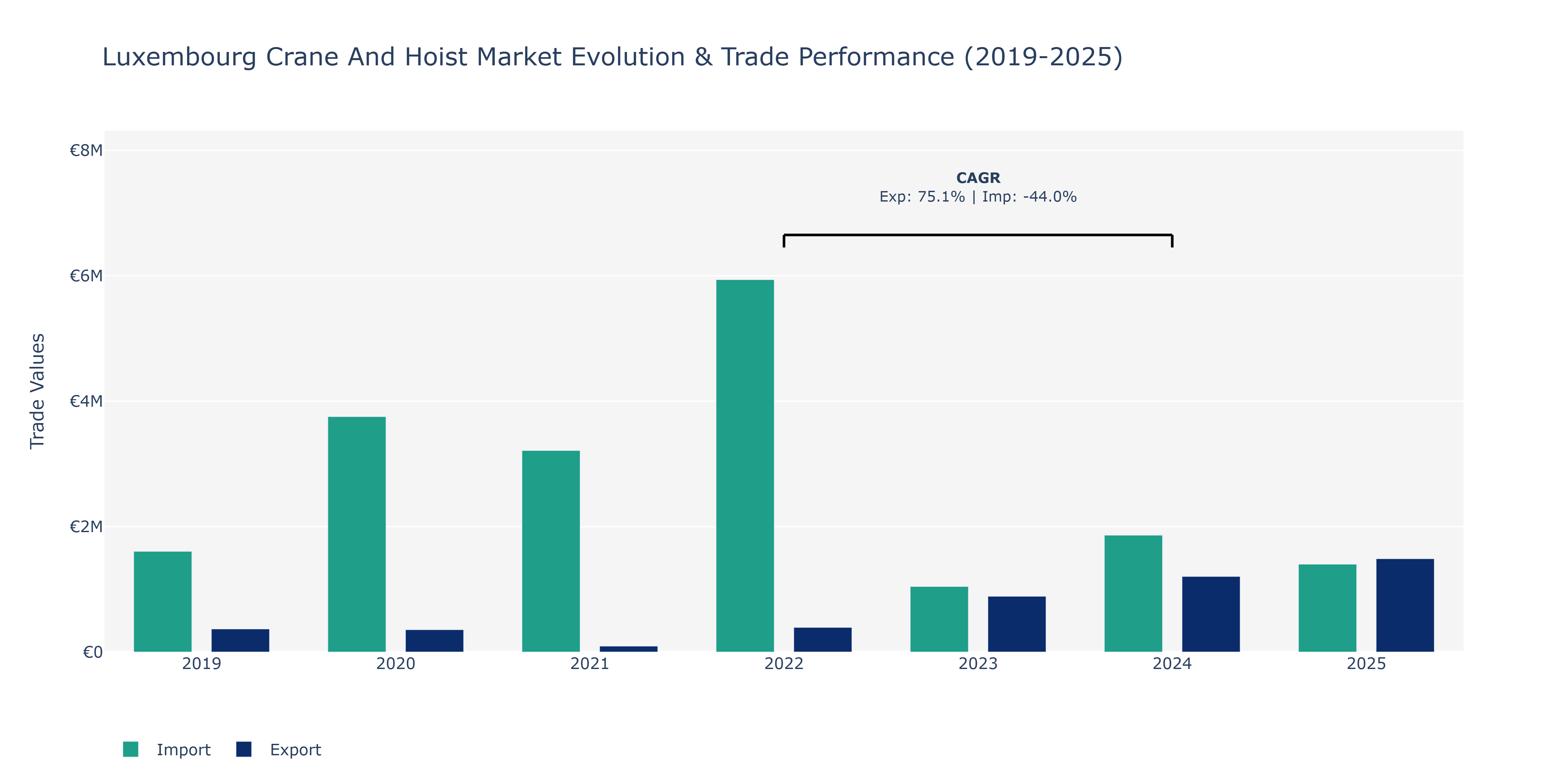Click the 2025 Import bar
This screenshot has width=1568, height=784.
pos(1328,608)
